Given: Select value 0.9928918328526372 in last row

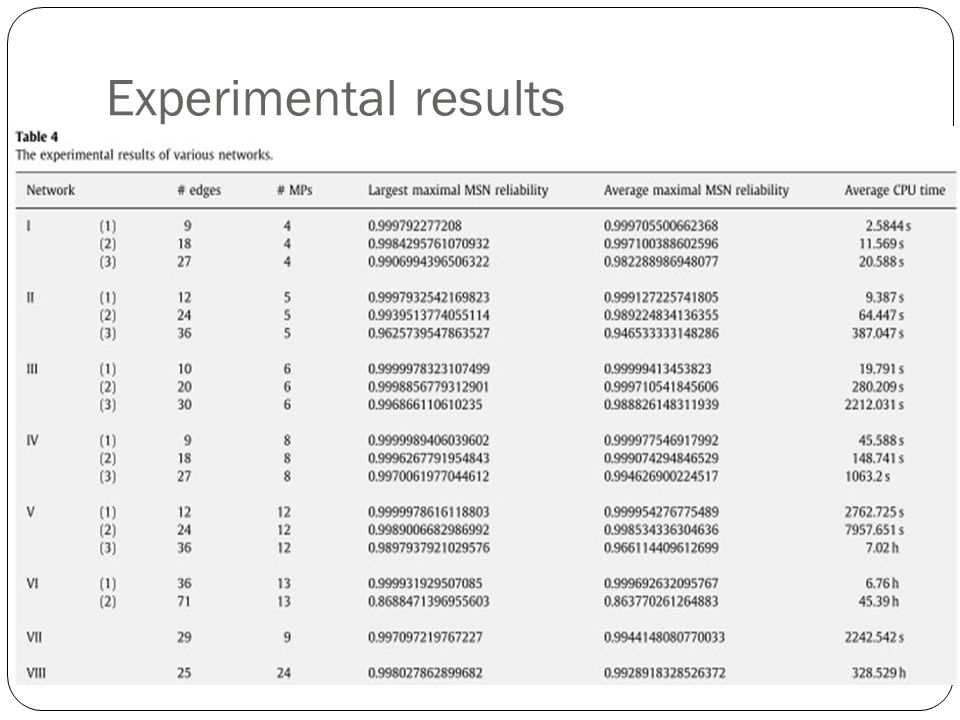Looking at the screenshot, I should [x=664, y=673].
